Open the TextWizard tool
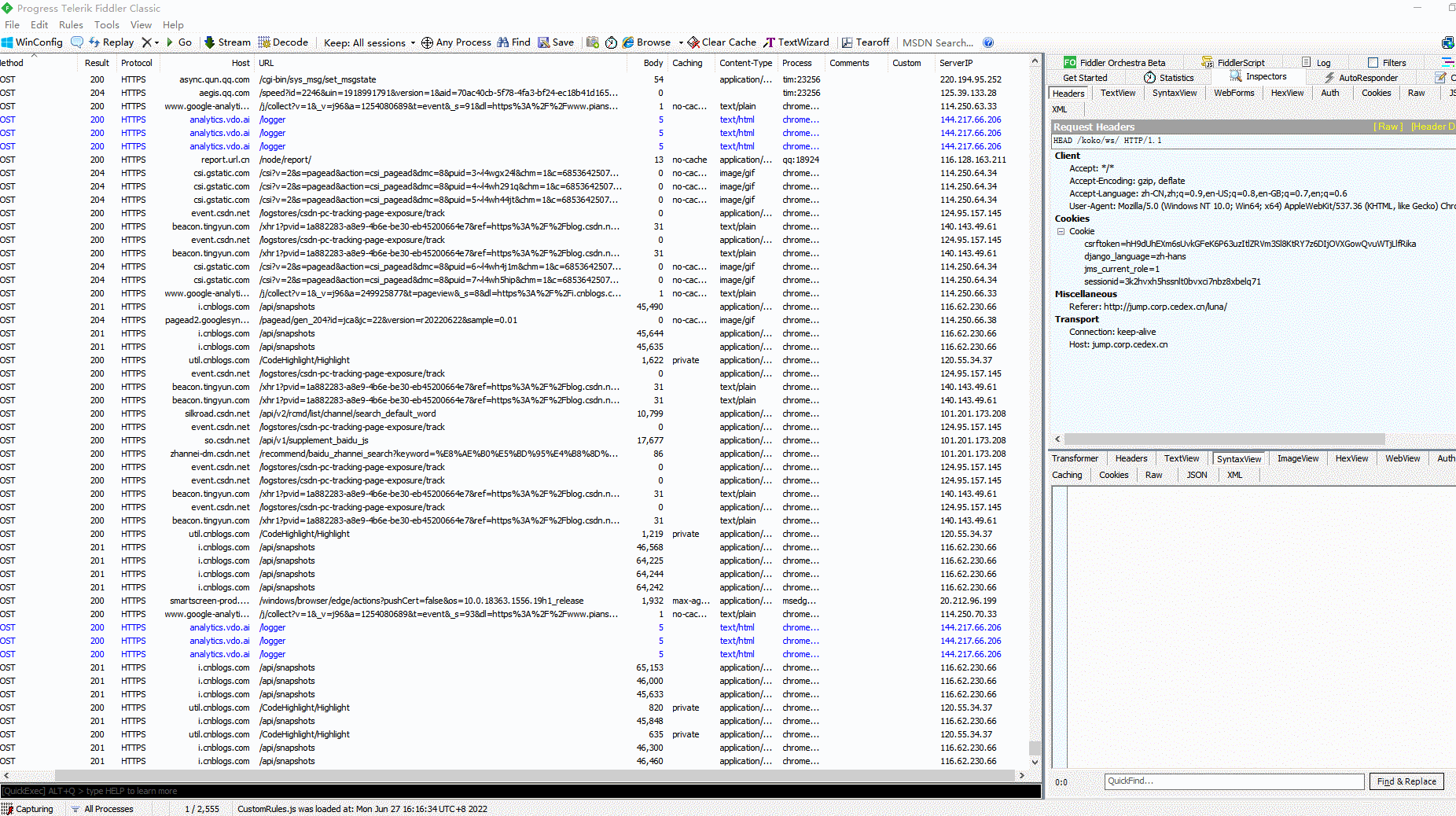This screenshot has width=1456, height=816. [x=796, y=42]
